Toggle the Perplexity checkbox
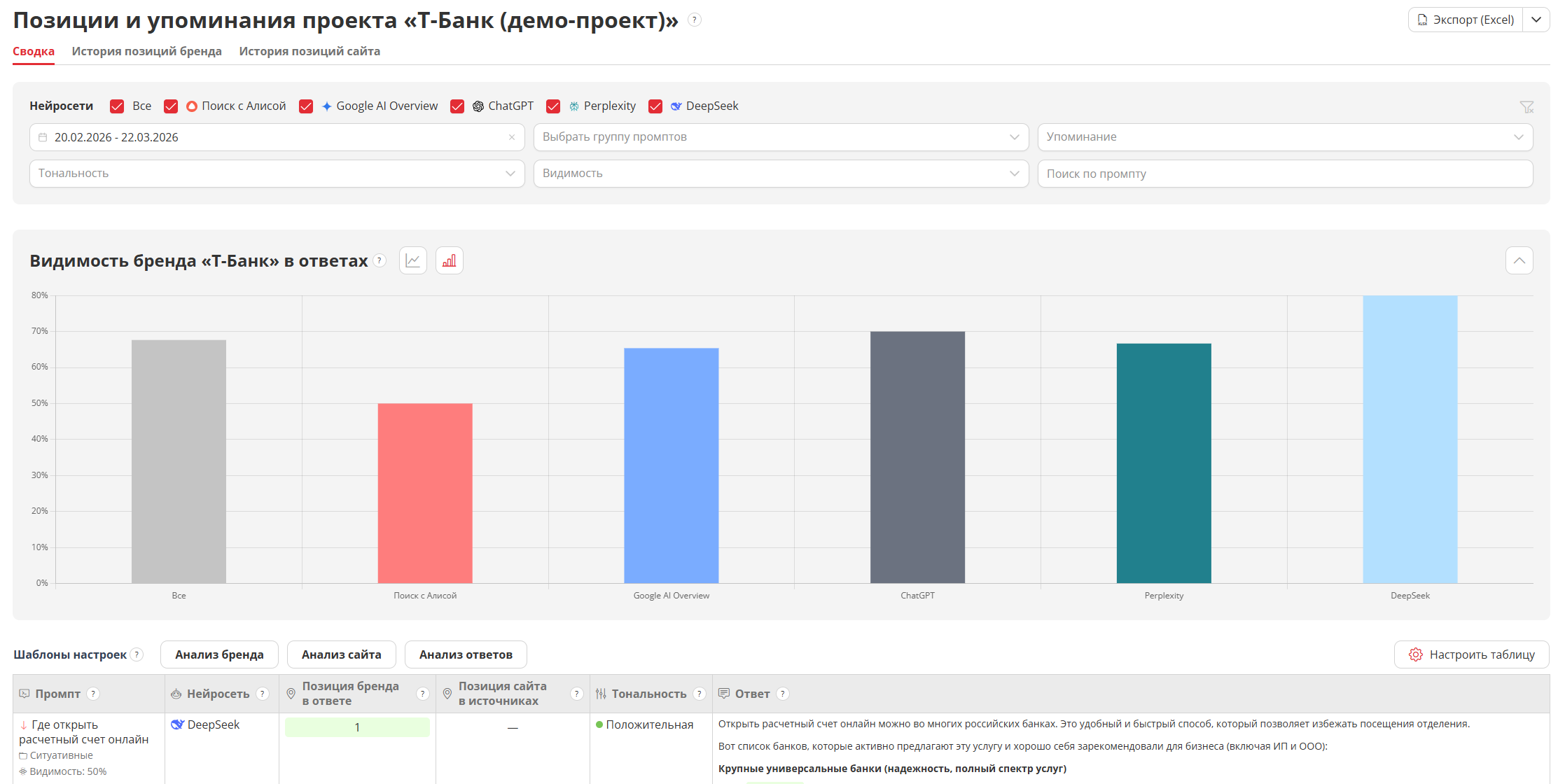The image size is (1565, 784). pos(553,106)
